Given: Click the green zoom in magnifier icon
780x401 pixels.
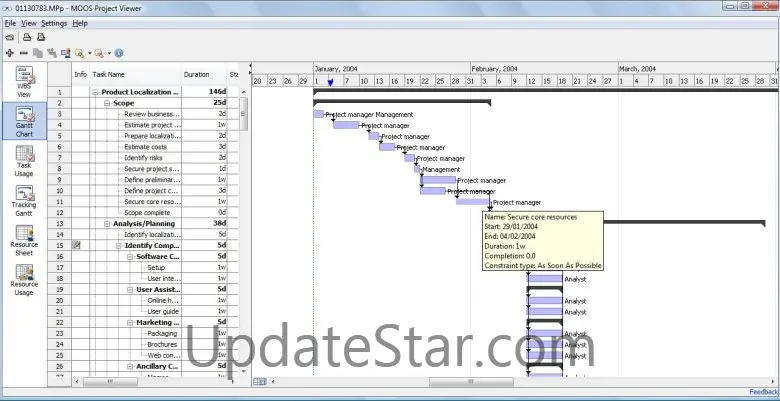Looking at the screenshot, I should [79, 53].
